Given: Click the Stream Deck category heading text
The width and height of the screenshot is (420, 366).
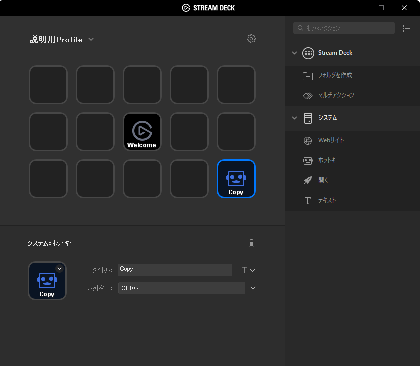Looking at the screenshot, I should 335,53.
